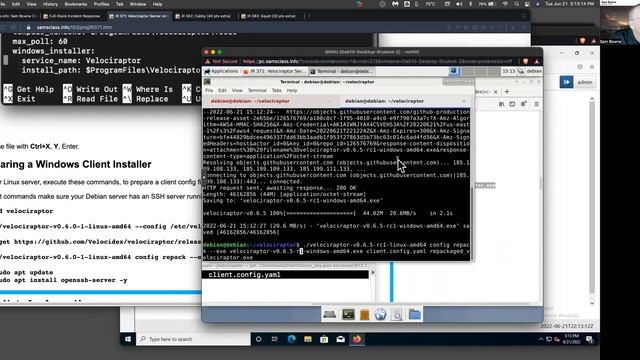Click the Show Desktop icon in Debian dock
Image resolution: width=640 pixels, height=360 pixels.
[330, 314]
